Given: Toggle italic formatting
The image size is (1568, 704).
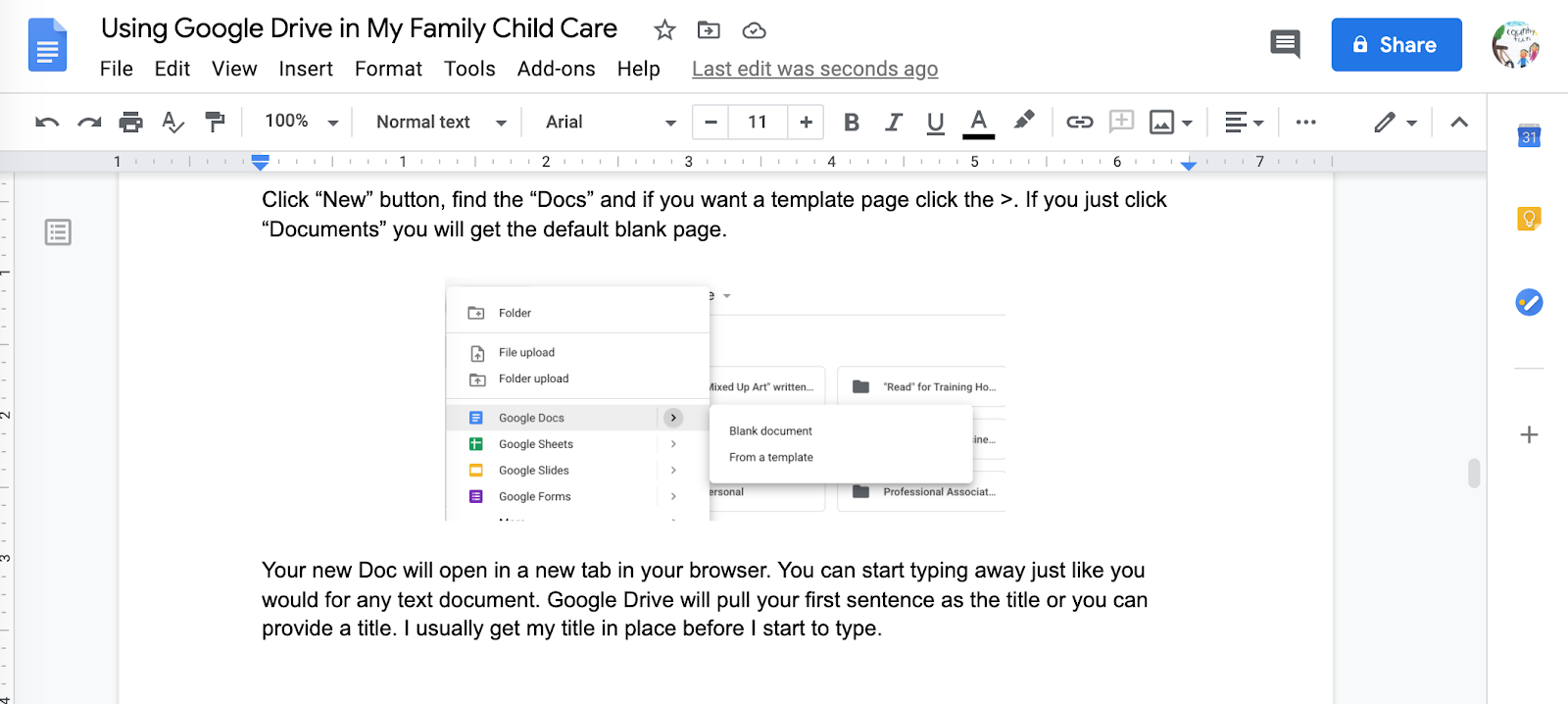Looking at the screenshot, I should (893, 123).
